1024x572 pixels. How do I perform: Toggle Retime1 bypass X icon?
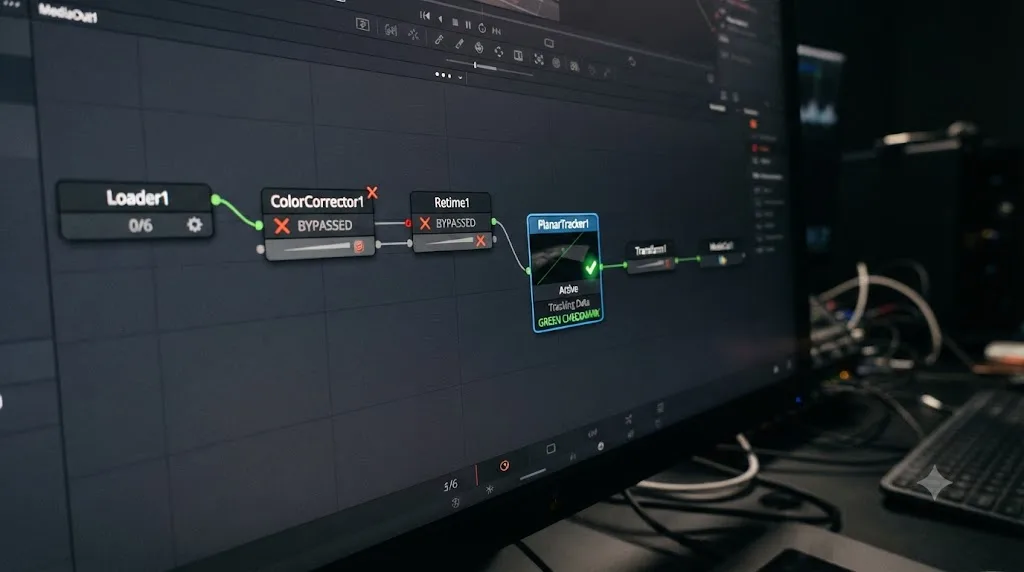click(425, 223)
